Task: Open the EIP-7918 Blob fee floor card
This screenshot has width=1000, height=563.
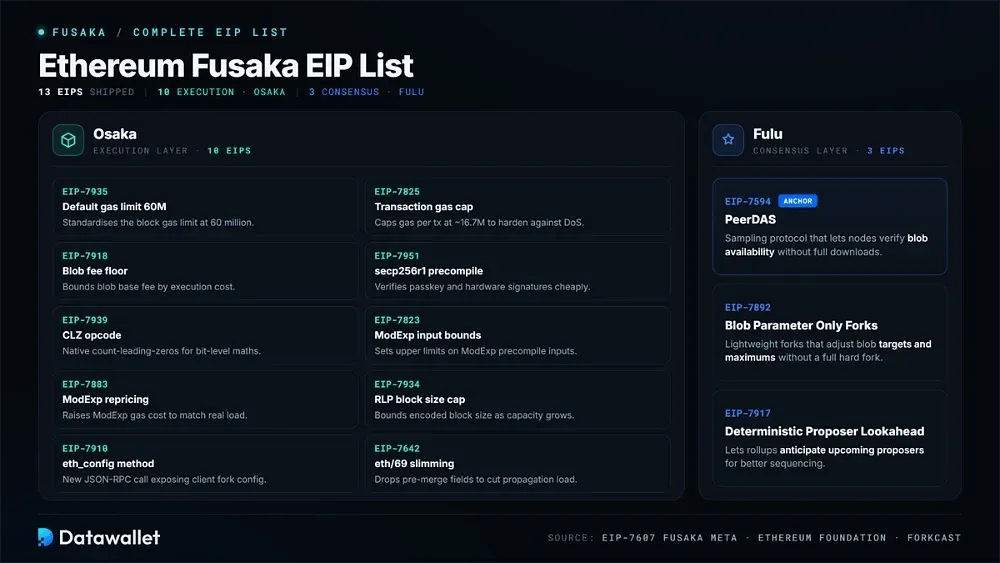Action: point(205,271)
